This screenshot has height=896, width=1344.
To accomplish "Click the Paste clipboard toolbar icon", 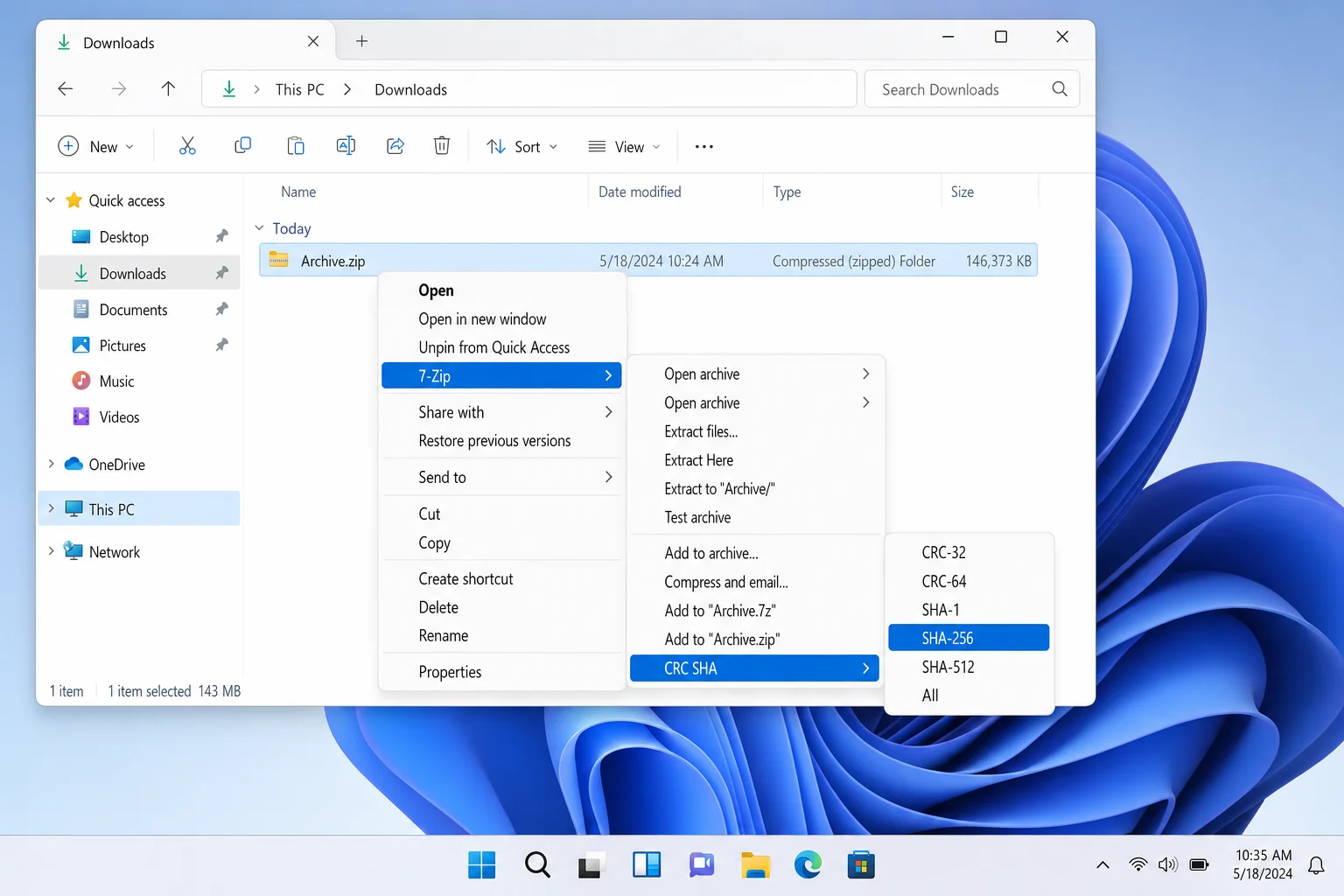I will 296,146.
